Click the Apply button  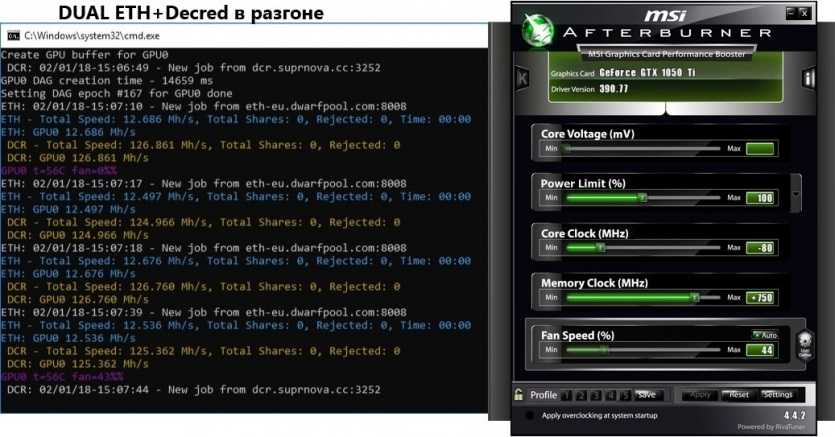[699, 395]
